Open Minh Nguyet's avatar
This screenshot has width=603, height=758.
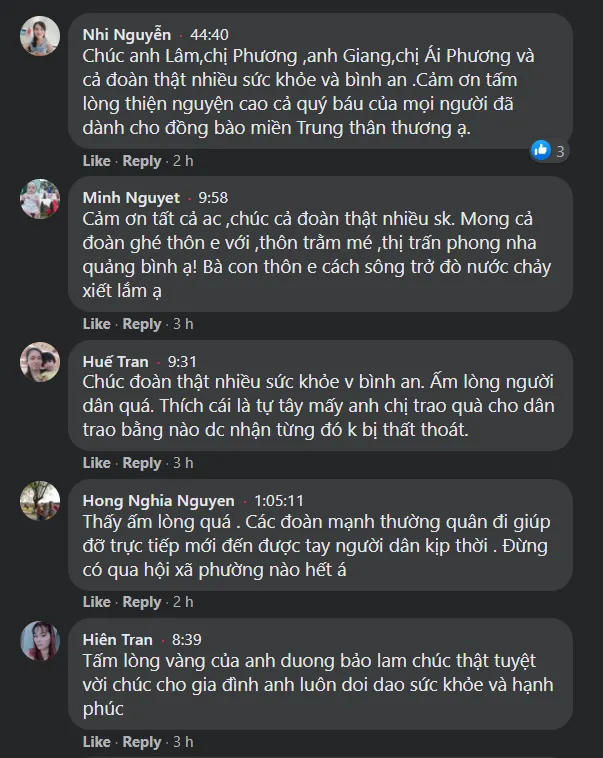point(41,199)
